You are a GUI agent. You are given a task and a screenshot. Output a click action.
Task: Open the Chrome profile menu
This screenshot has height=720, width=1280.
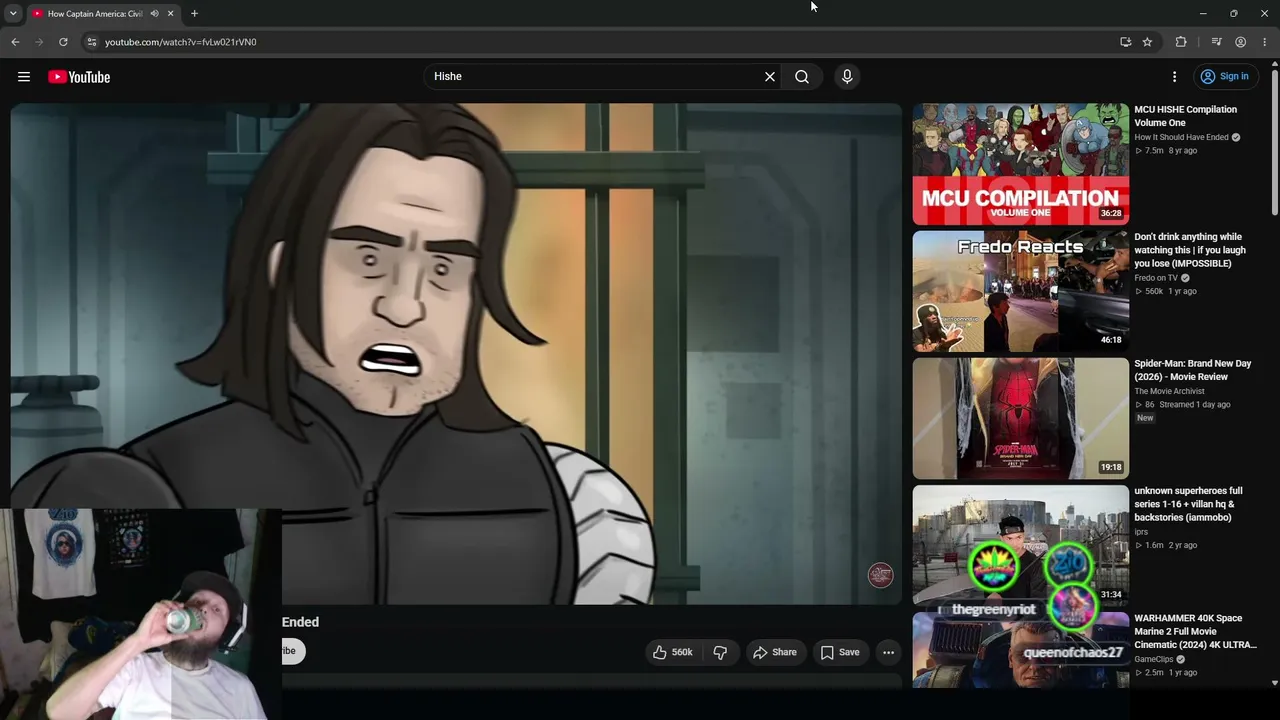[1240, 42]
